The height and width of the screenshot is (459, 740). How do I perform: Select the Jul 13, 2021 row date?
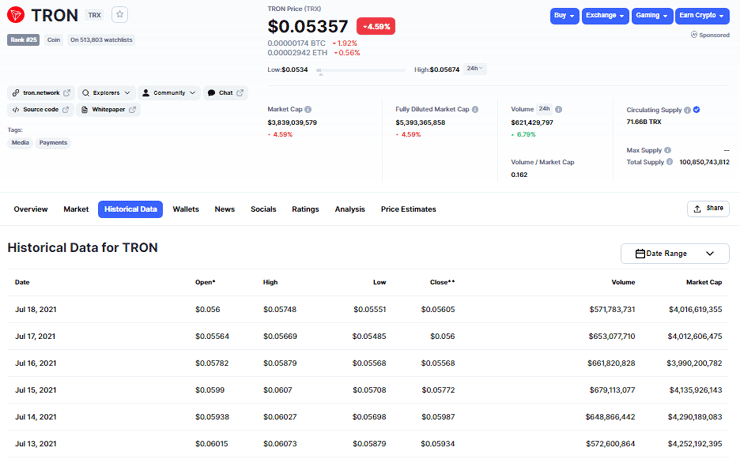pos(36,444)
